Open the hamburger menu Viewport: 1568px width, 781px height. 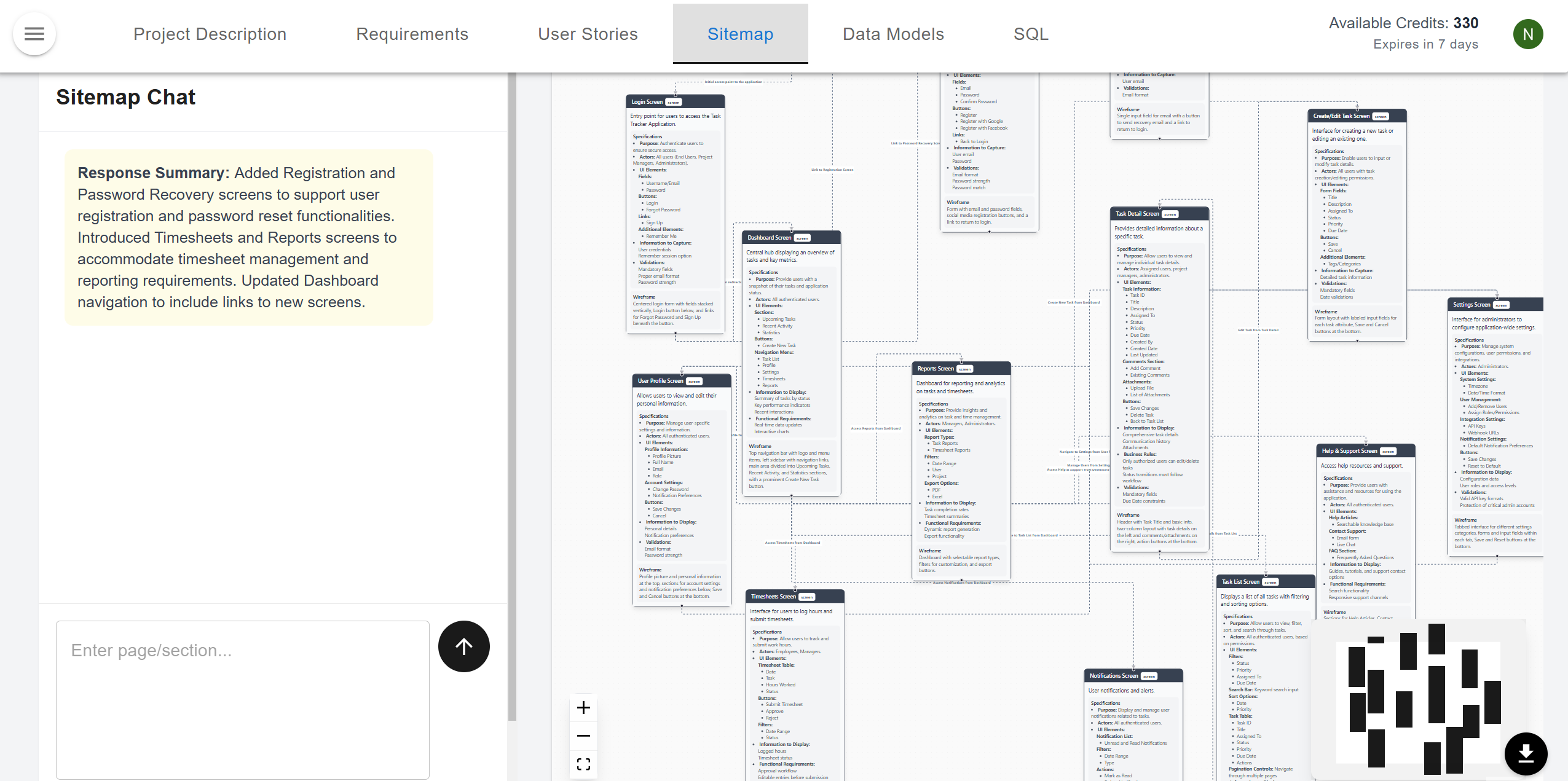tap(34, 34)
